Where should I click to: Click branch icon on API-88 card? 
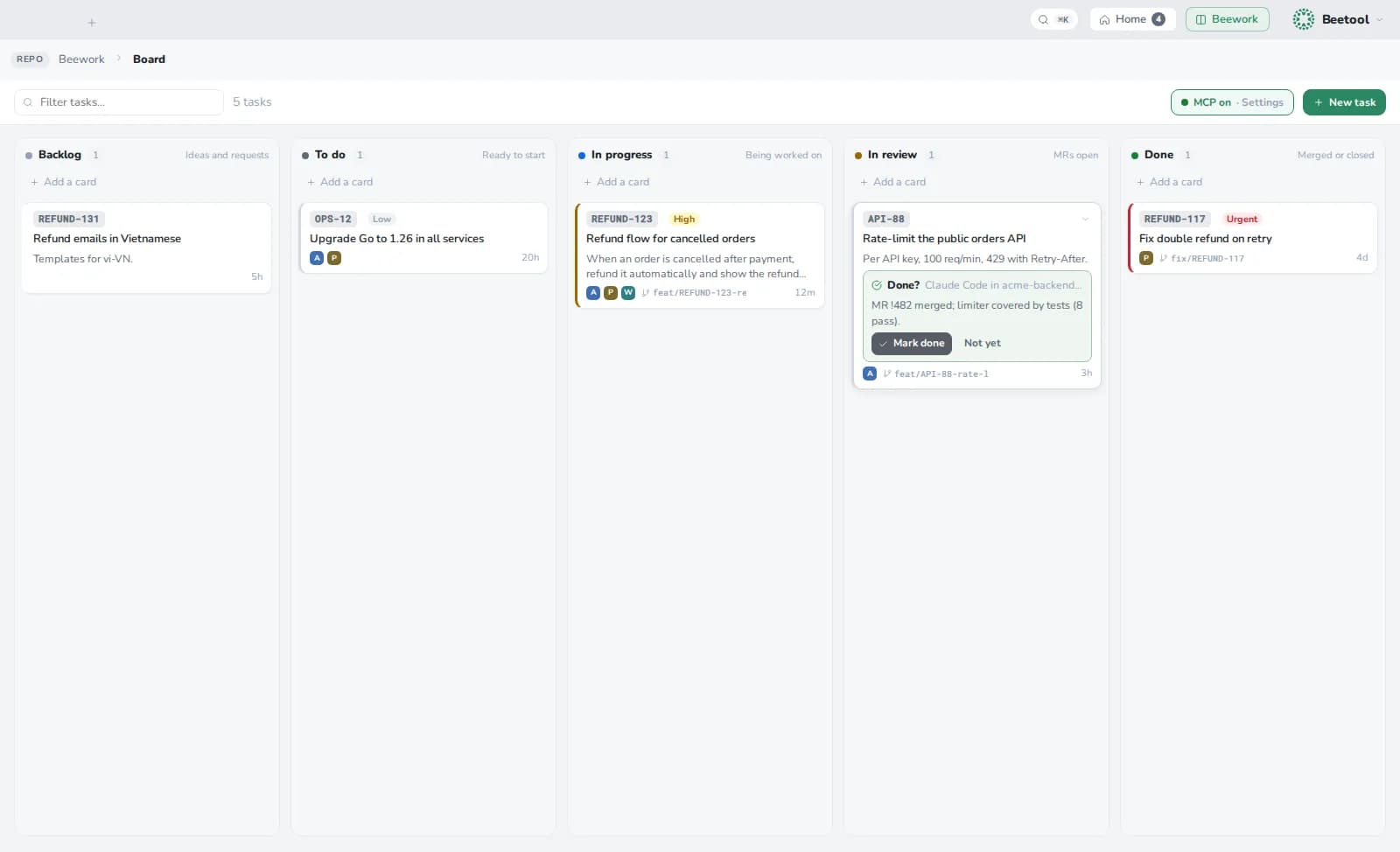click(887, 374)
